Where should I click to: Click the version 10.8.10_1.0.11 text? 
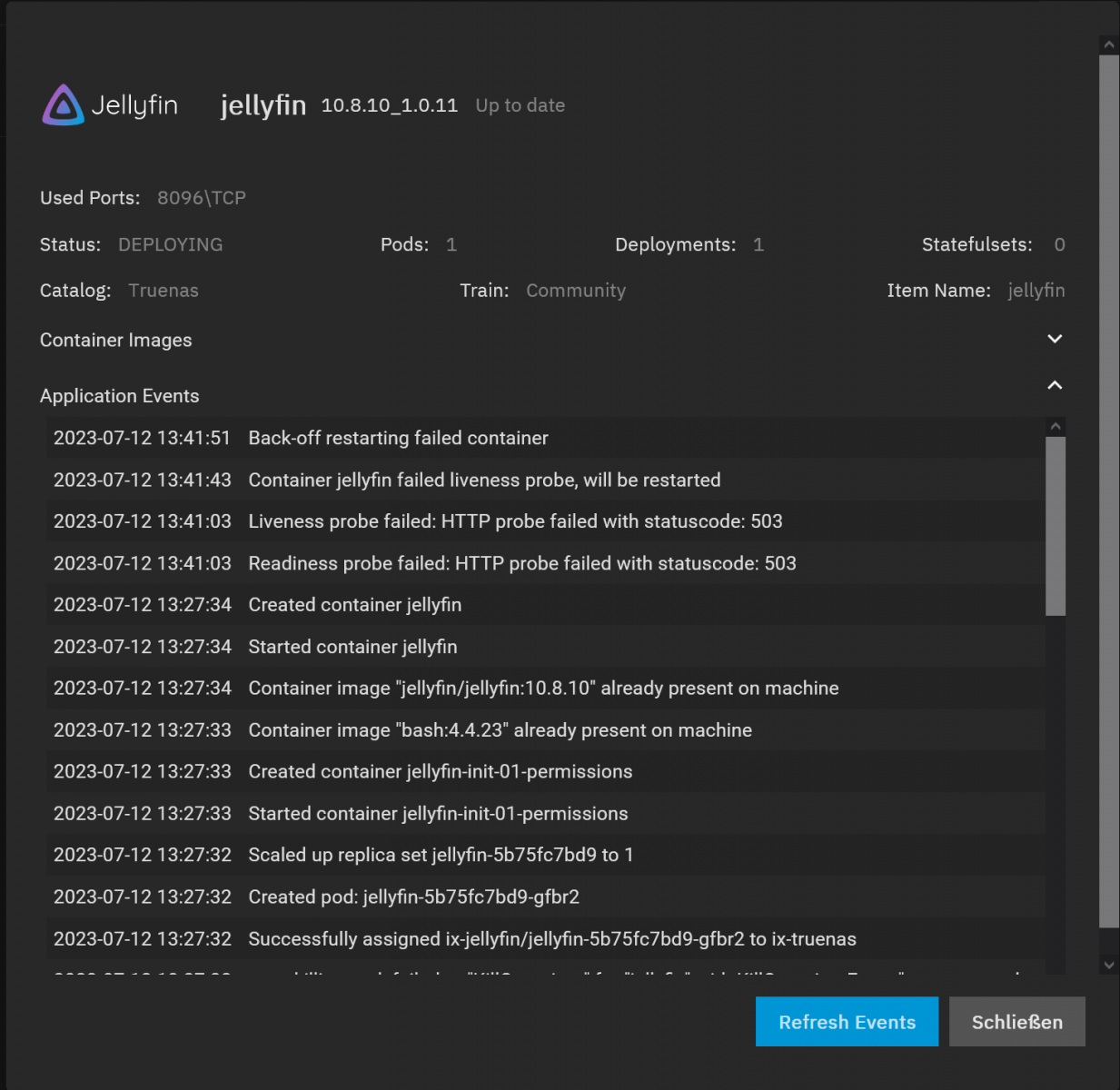pyautogui.click(x=390, y=105)
